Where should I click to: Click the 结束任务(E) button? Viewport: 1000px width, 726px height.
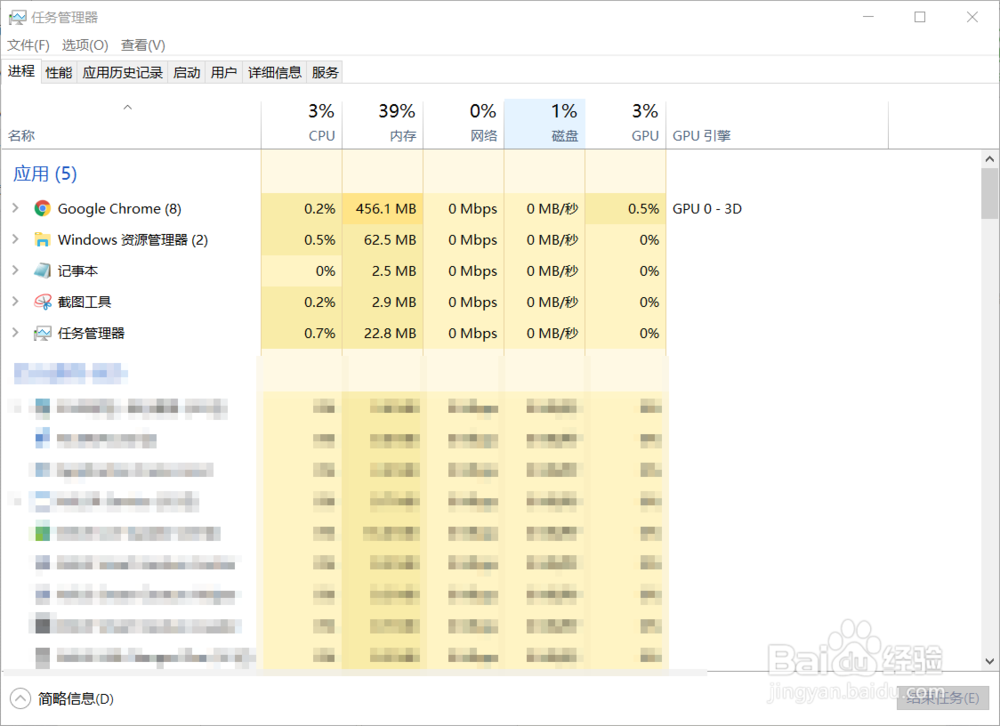943,698
